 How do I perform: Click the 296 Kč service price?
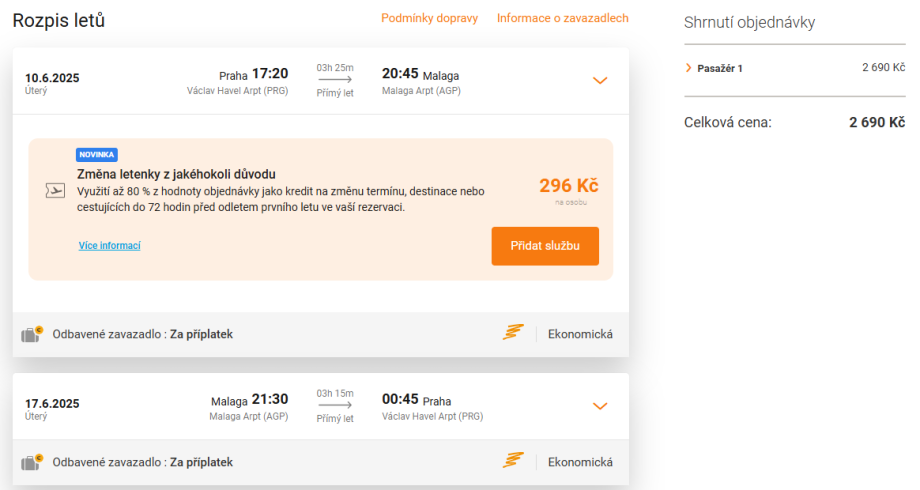coord(568,186)
